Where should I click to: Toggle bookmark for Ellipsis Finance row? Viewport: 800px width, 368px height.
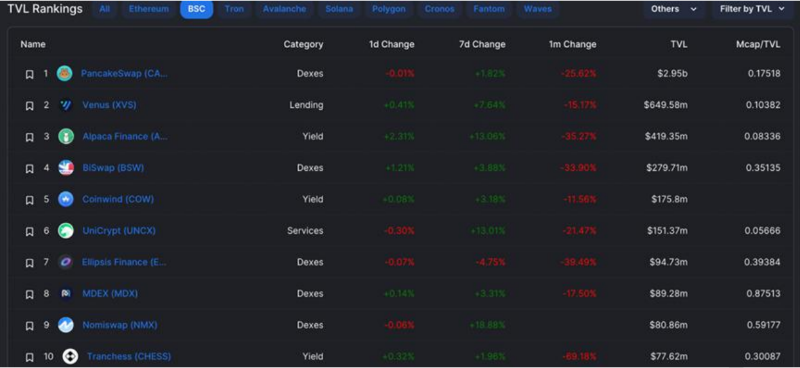point(30,263)
